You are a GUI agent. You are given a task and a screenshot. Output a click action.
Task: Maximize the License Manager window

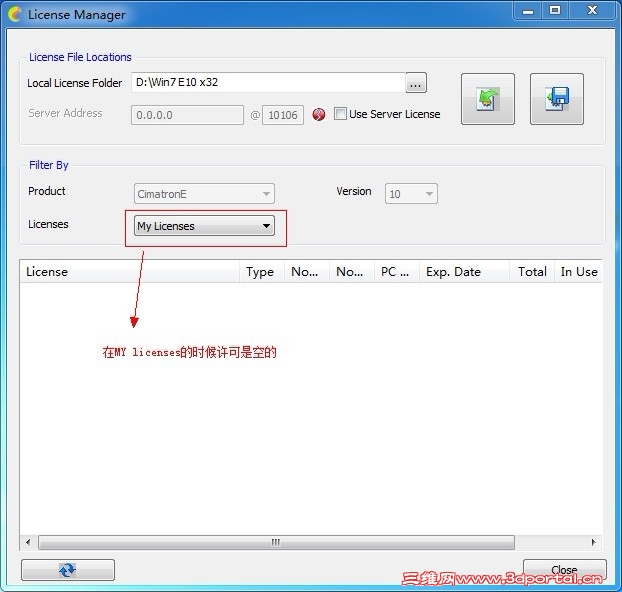[x=555, y=11]
